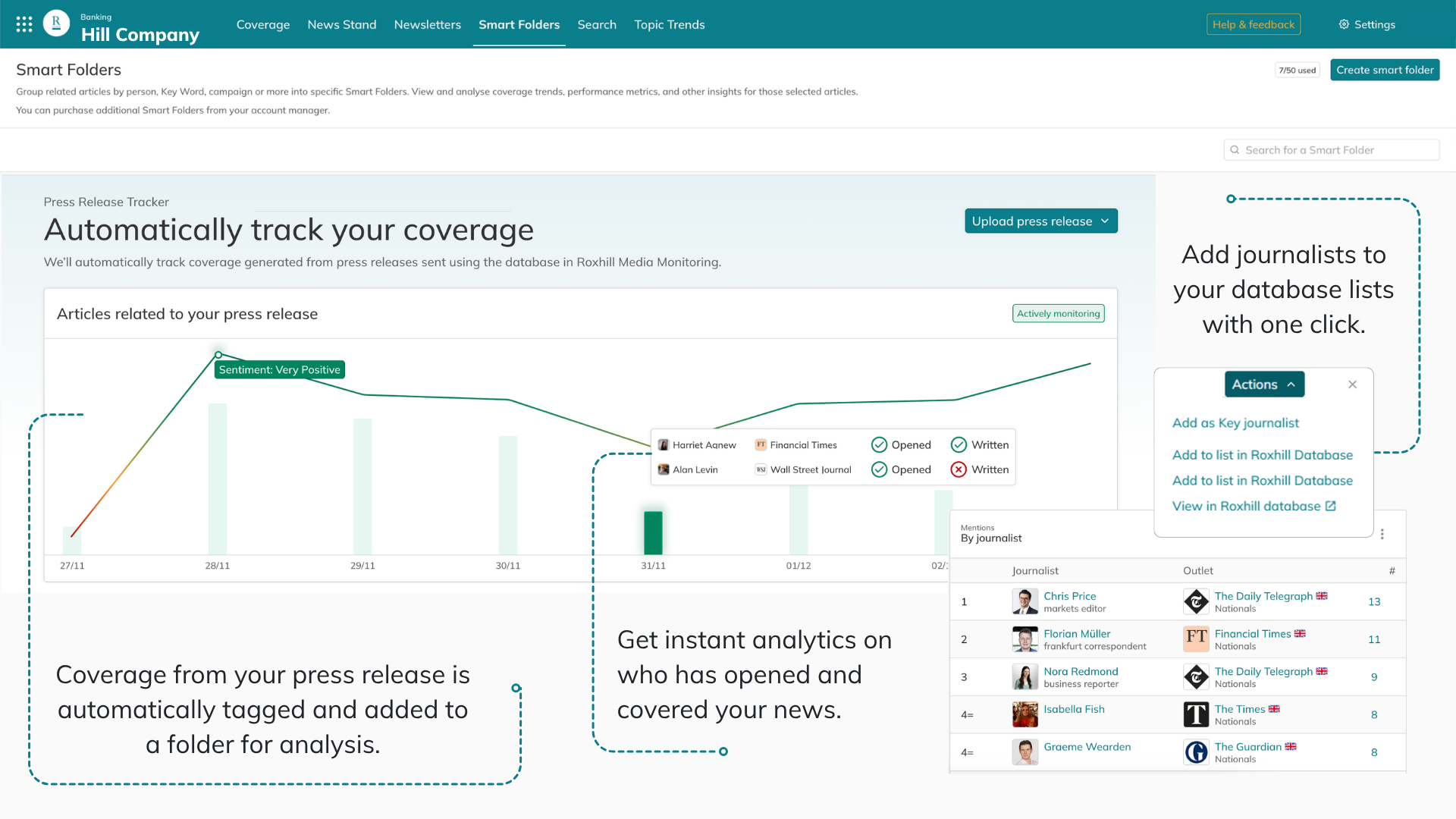Open the three-dot menu on Mentions panel

tap(1382, 534)
